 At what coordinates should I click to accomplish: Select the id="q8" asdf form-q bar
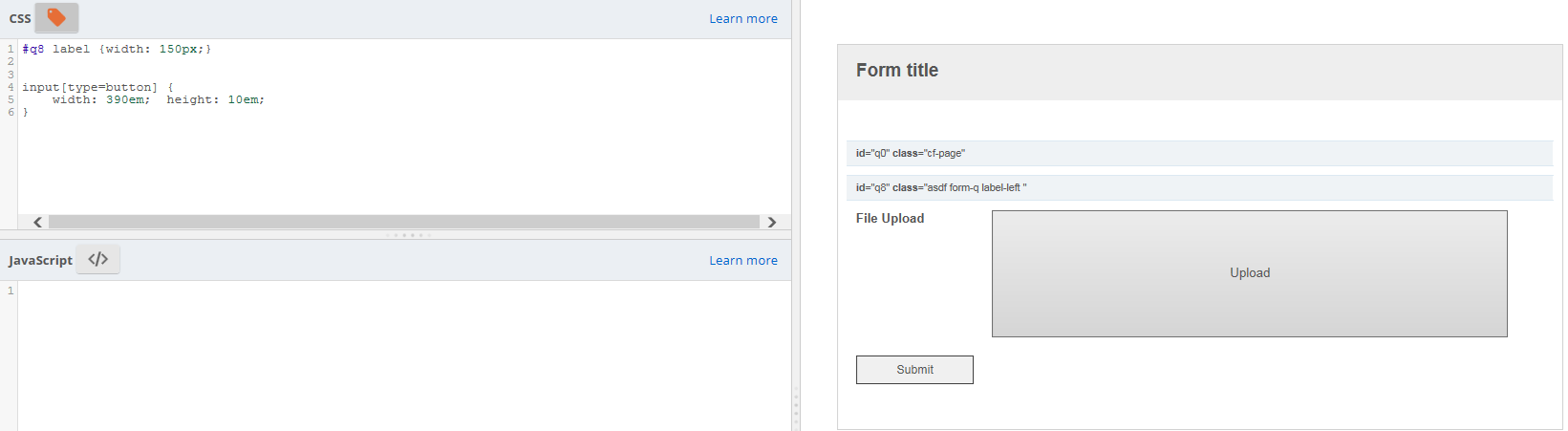pos(1199,187)
